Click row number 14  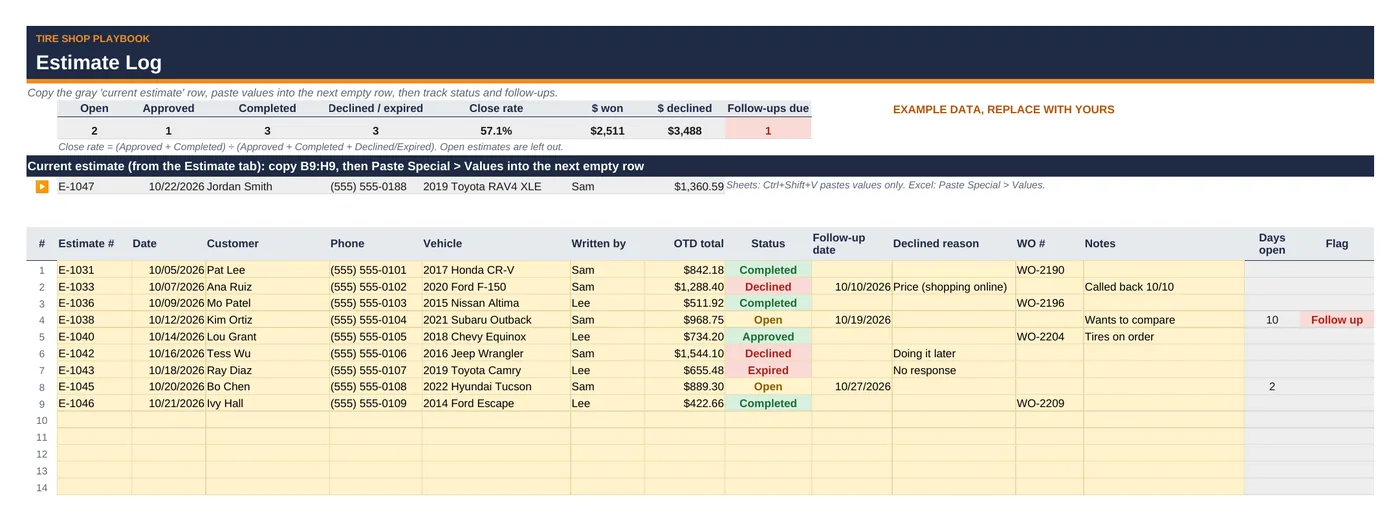(x=42, y=487)
